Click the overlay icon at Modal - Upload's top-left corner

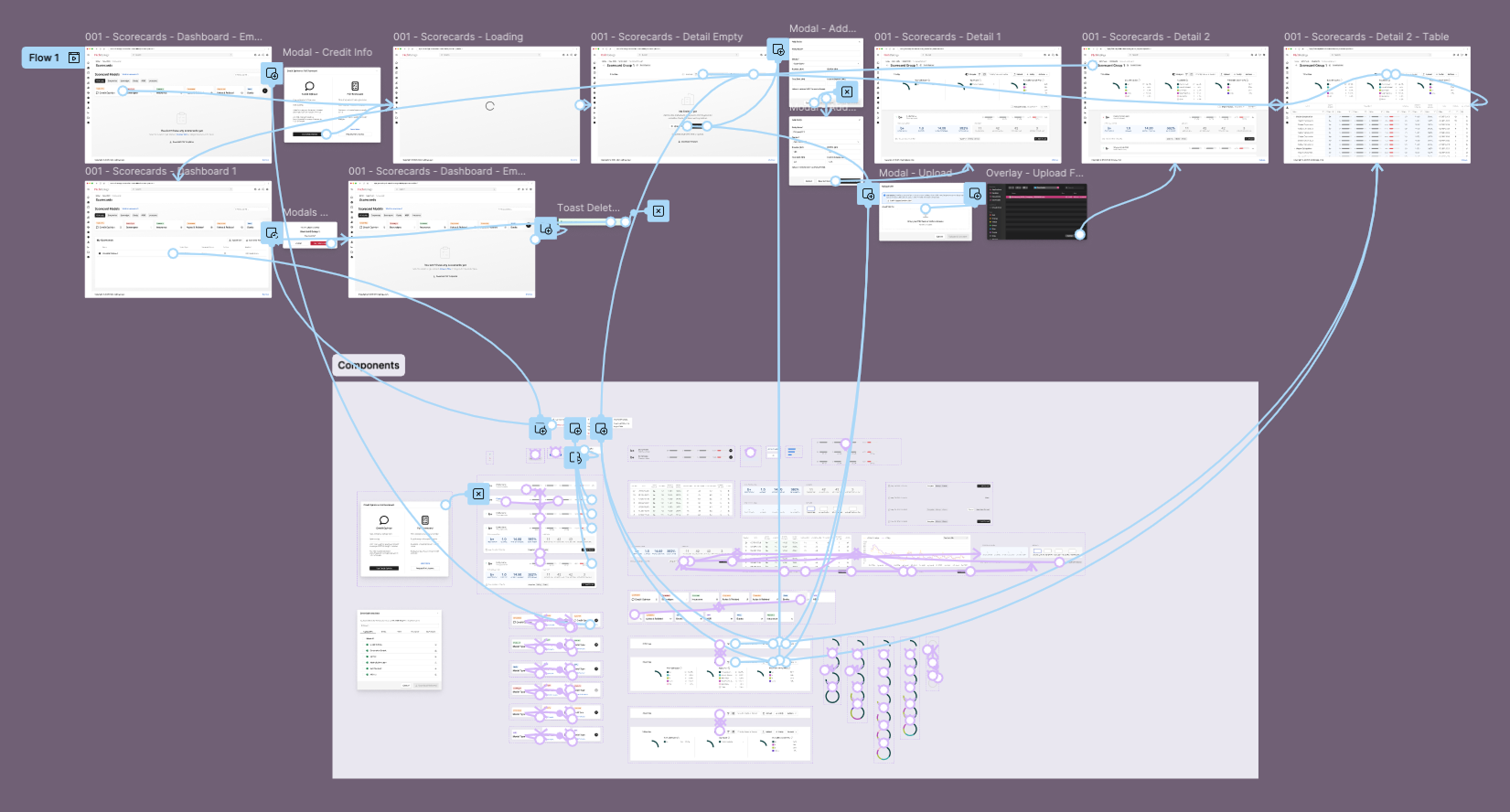(x=868, y=194)
